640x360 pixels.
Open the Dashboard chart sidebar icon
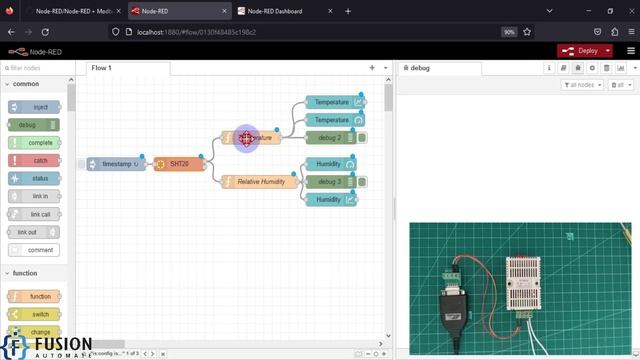[x=621, y=68]
